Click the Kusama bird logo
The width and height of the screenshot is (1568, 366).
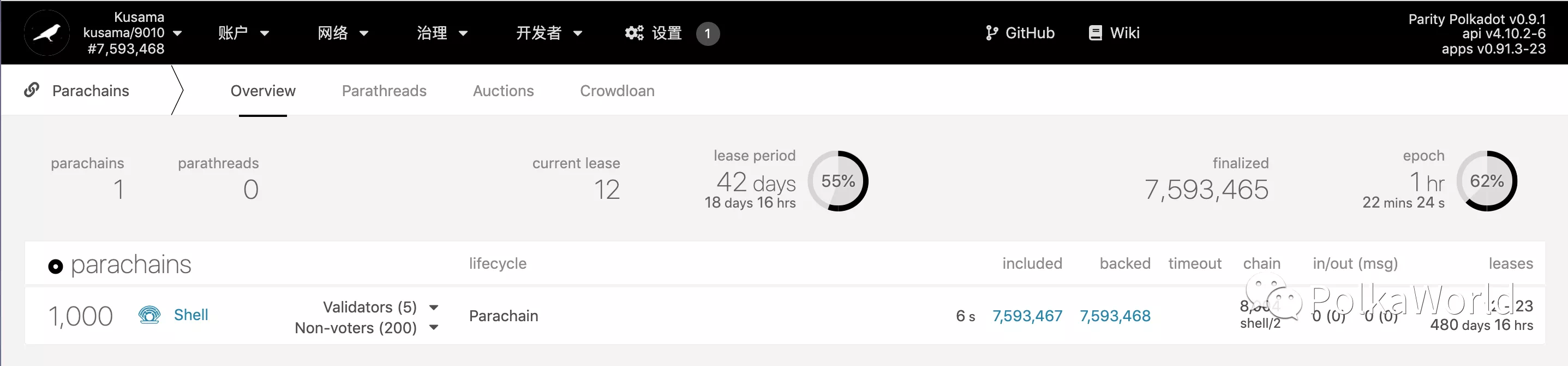pyautogui.click(x=46, y=33)
